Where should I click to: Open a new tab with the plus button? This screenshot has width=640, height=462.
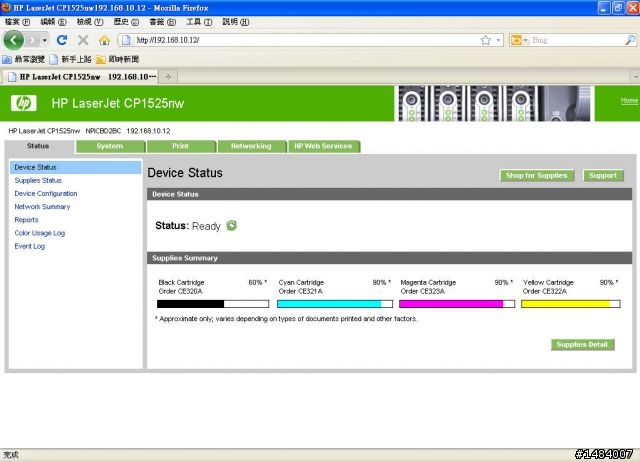(168, 77)
